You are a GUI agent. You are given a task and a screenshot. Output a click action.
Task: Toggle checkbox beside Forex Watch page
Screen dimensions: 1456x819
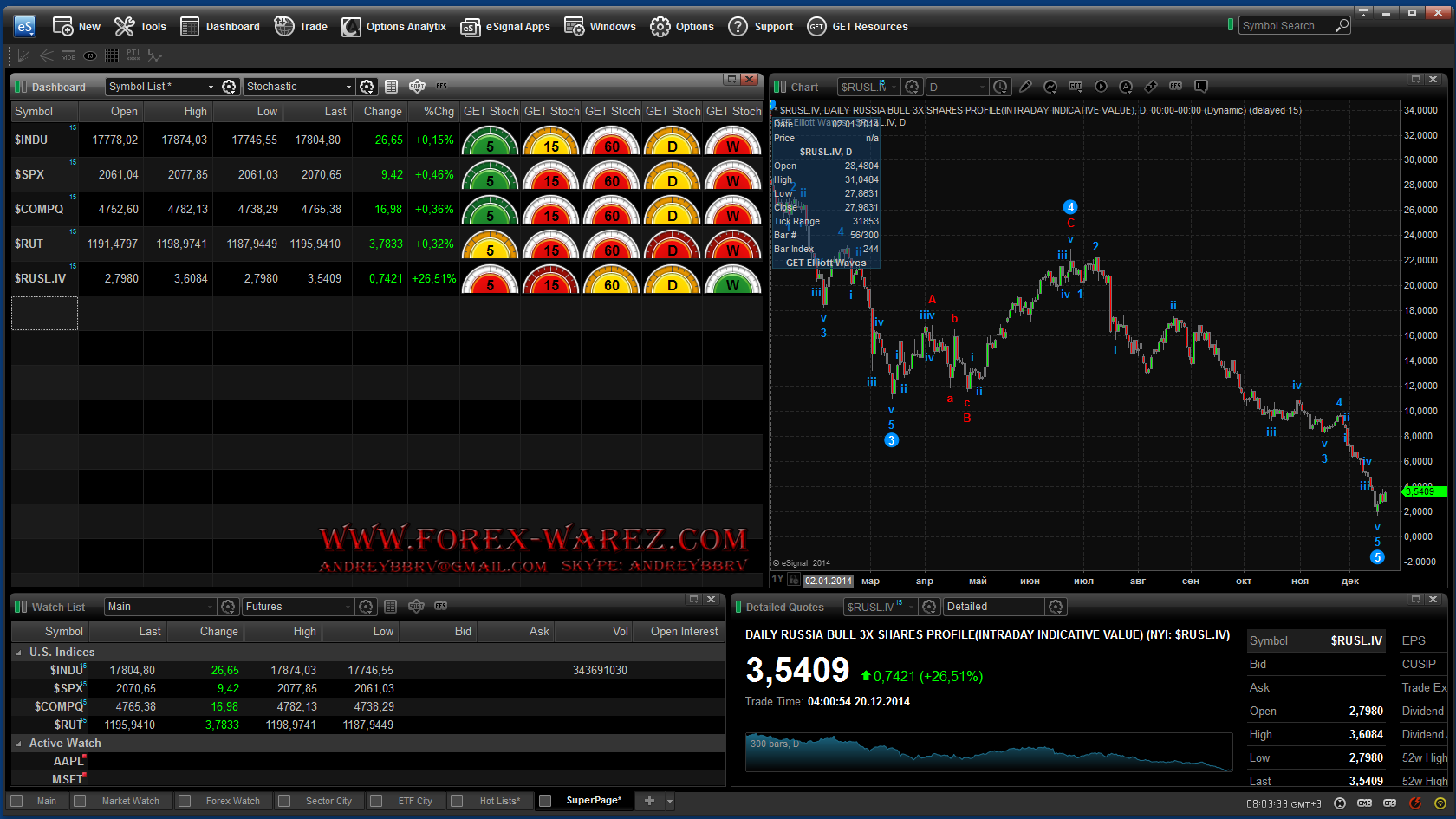[185, 801]
